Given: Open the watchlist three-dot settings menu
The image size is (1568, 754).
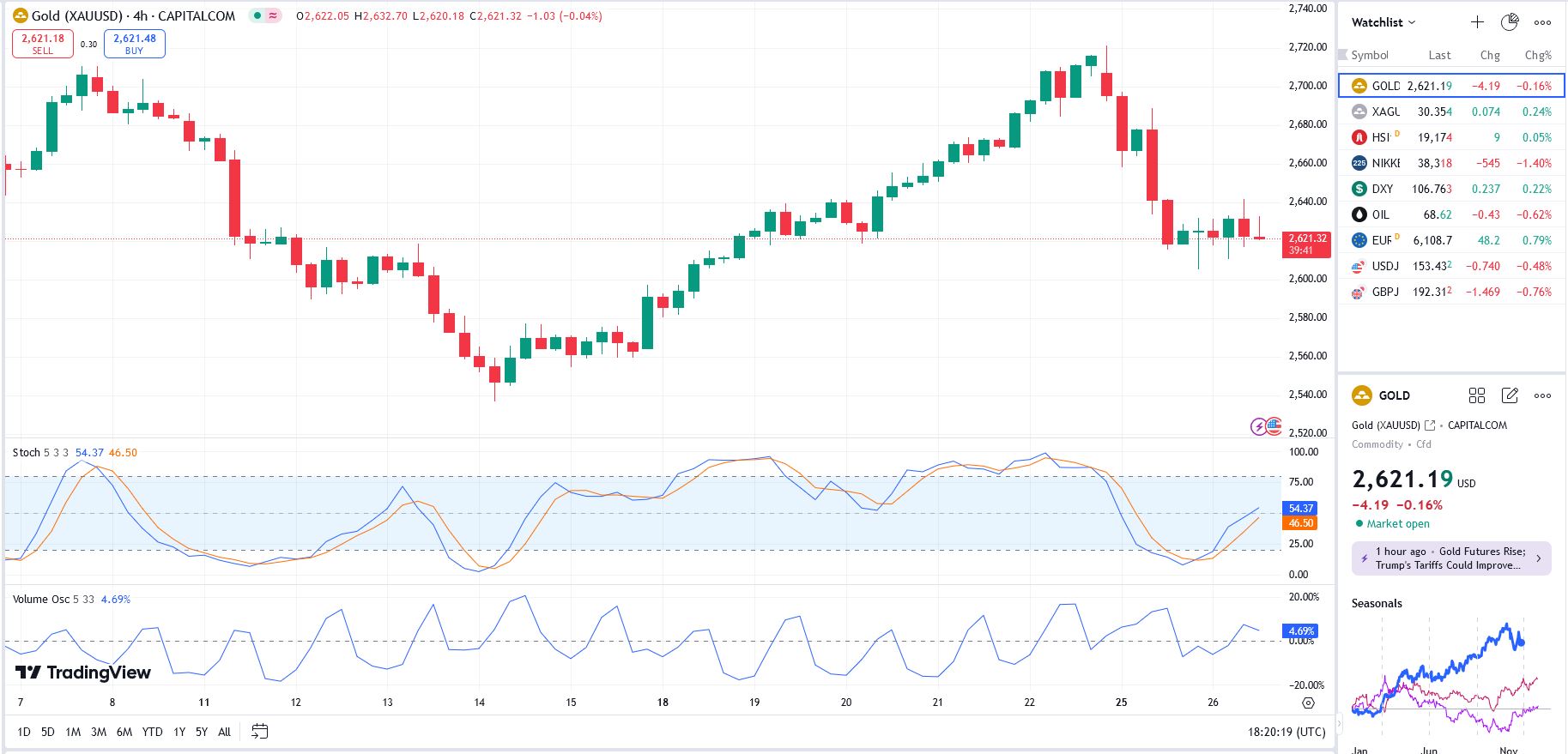Looking at the screenshot, I should tap(1542, 22).
